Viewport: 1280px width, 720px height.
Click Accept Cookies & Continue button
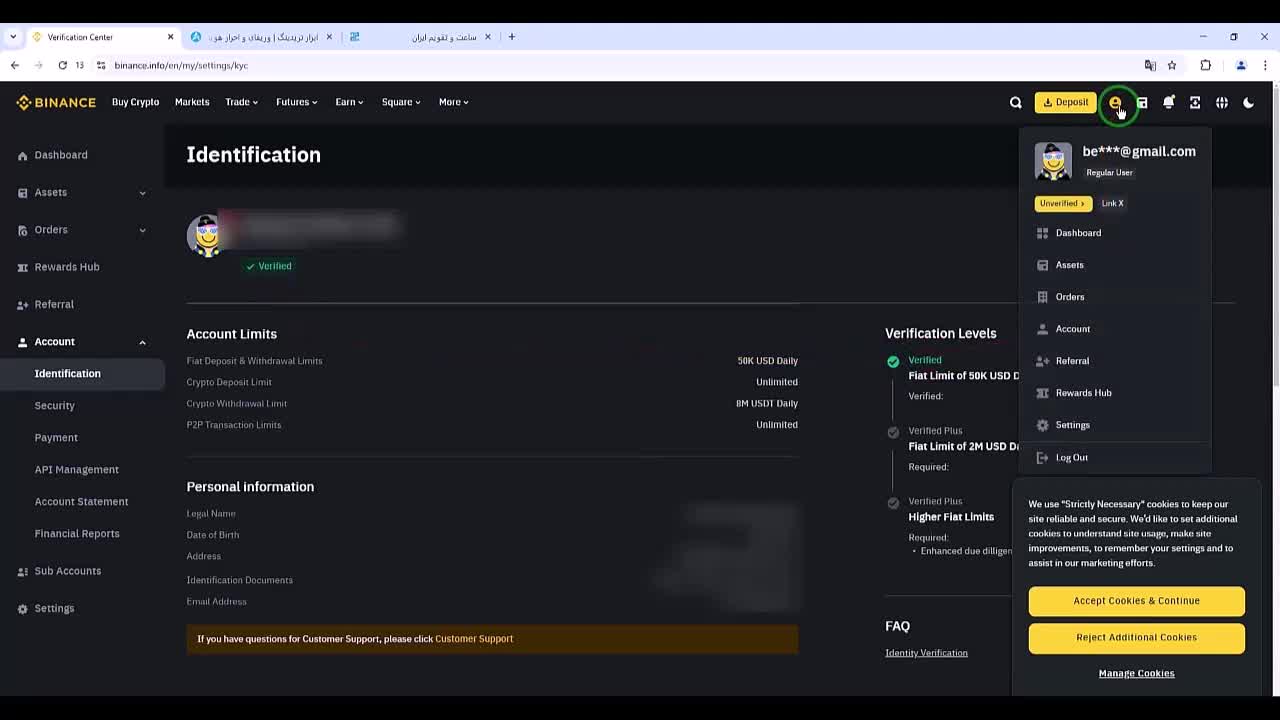(x=1136, y=601)
